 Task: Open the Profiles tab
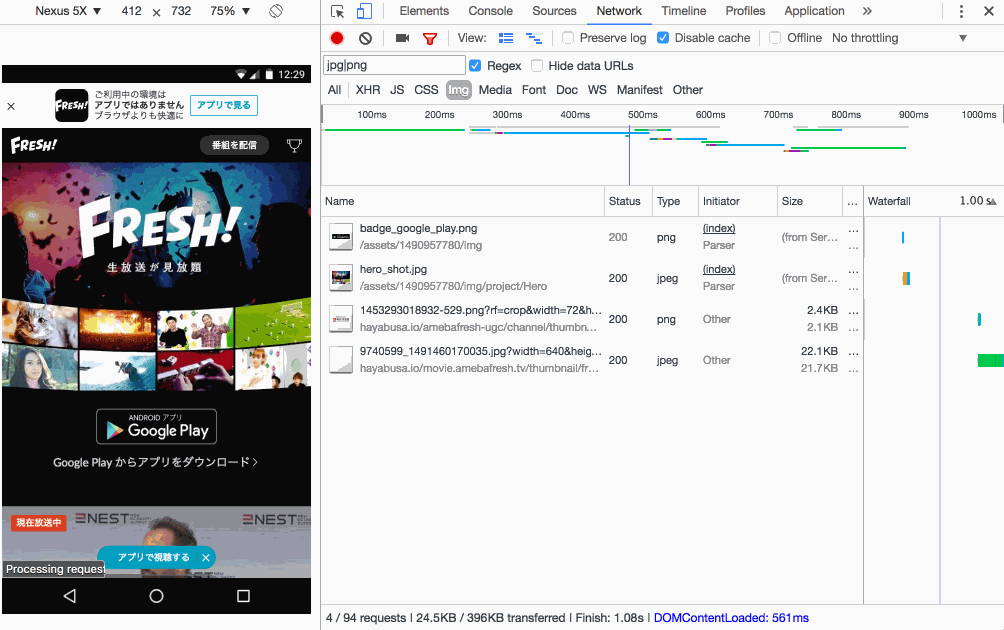(745, 11)
